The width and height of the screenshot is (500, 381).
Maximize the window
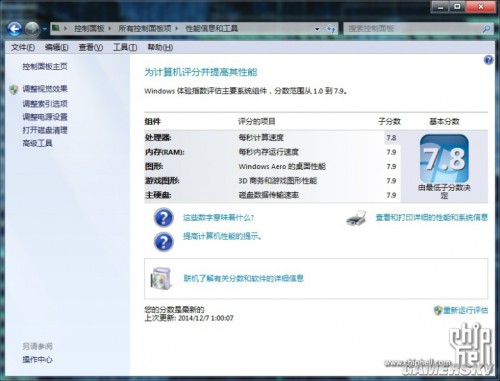pyautogui.click(x=458, y=7)
